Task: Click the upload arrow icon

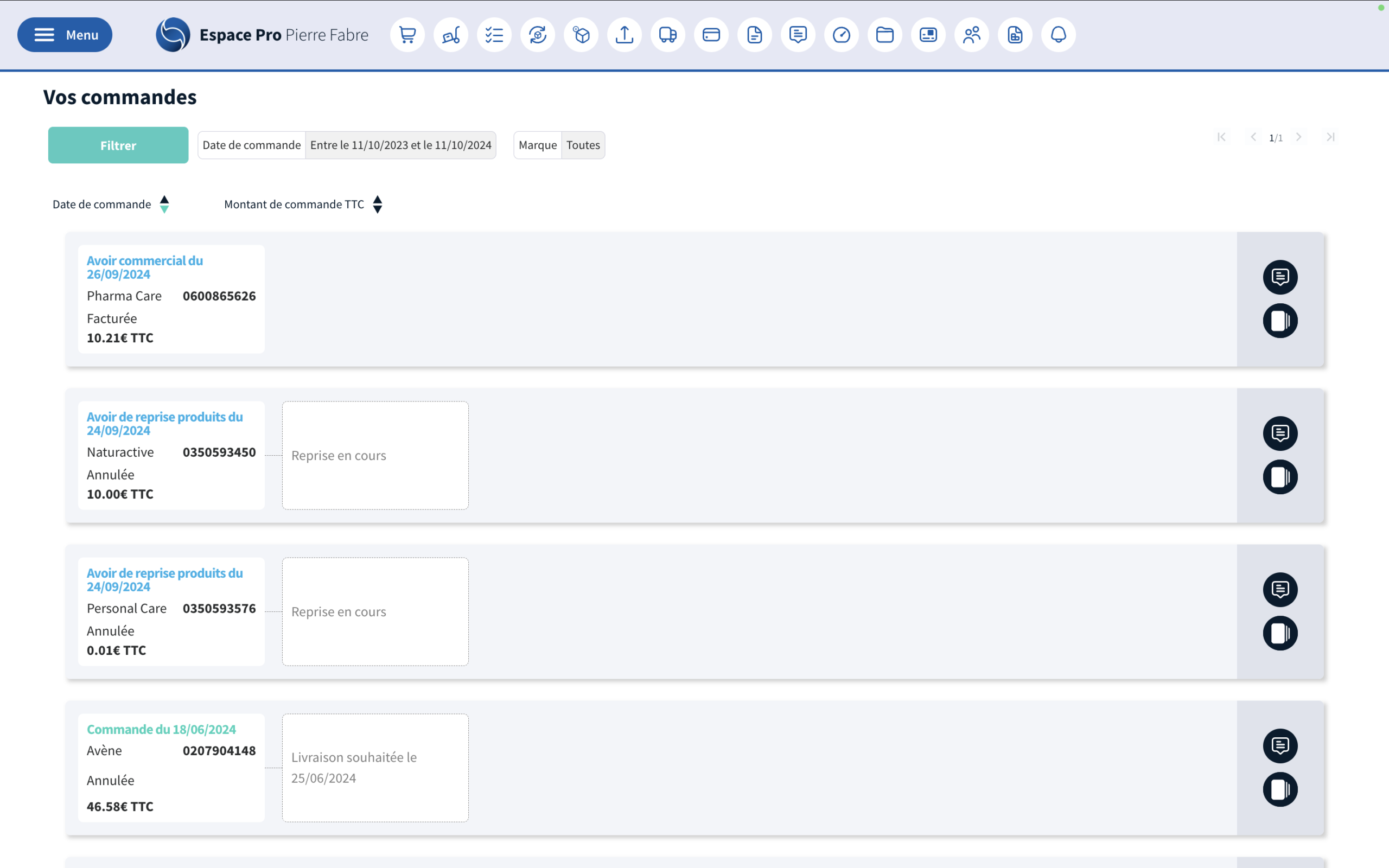Action: point(625,35)
